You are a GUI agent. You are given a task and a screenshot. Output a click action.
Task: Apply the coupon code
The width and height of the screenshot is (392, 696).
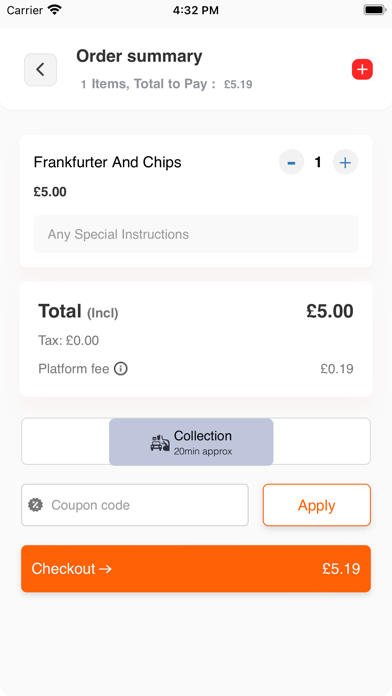click(317, 505)
